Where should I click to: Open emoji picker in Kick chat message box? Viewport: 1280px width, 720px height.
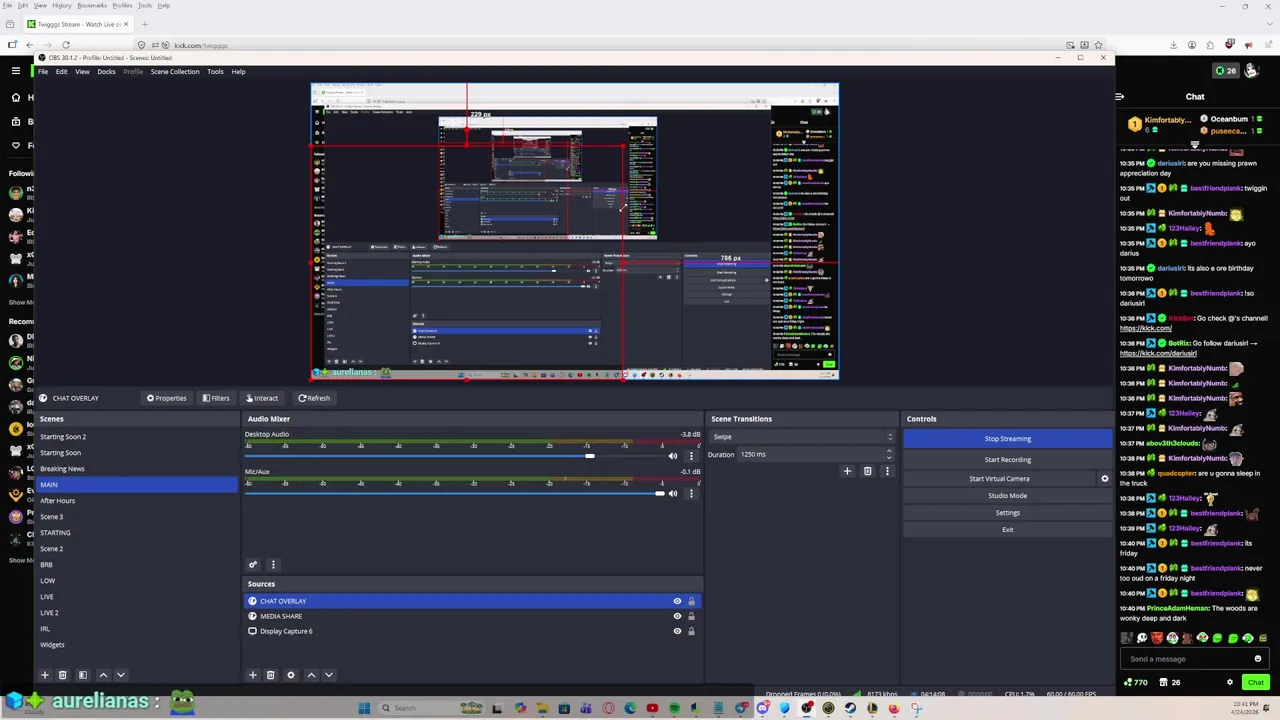click(1258, 659)
